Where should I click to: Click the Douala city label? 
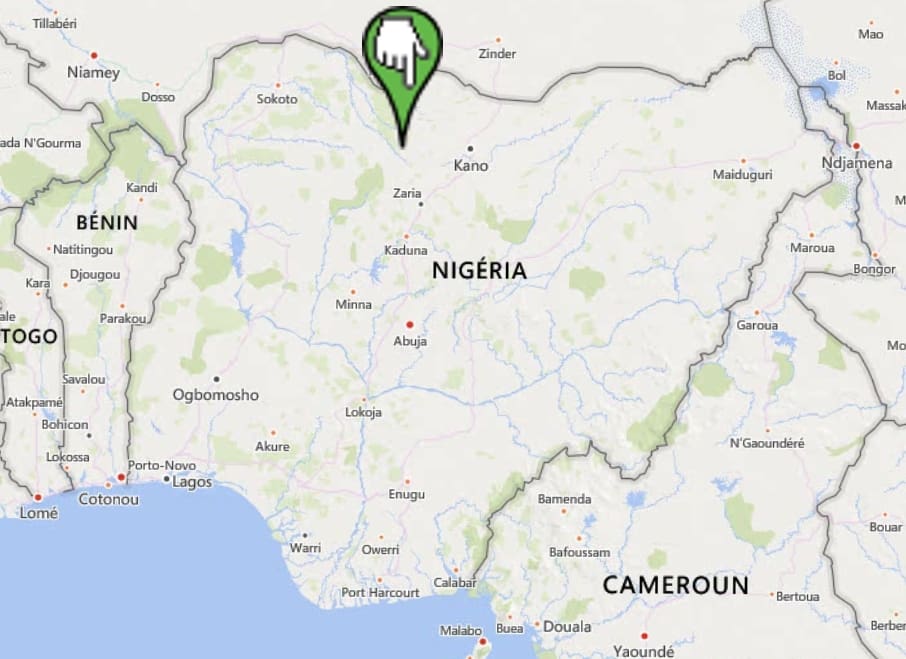point(567,627)
